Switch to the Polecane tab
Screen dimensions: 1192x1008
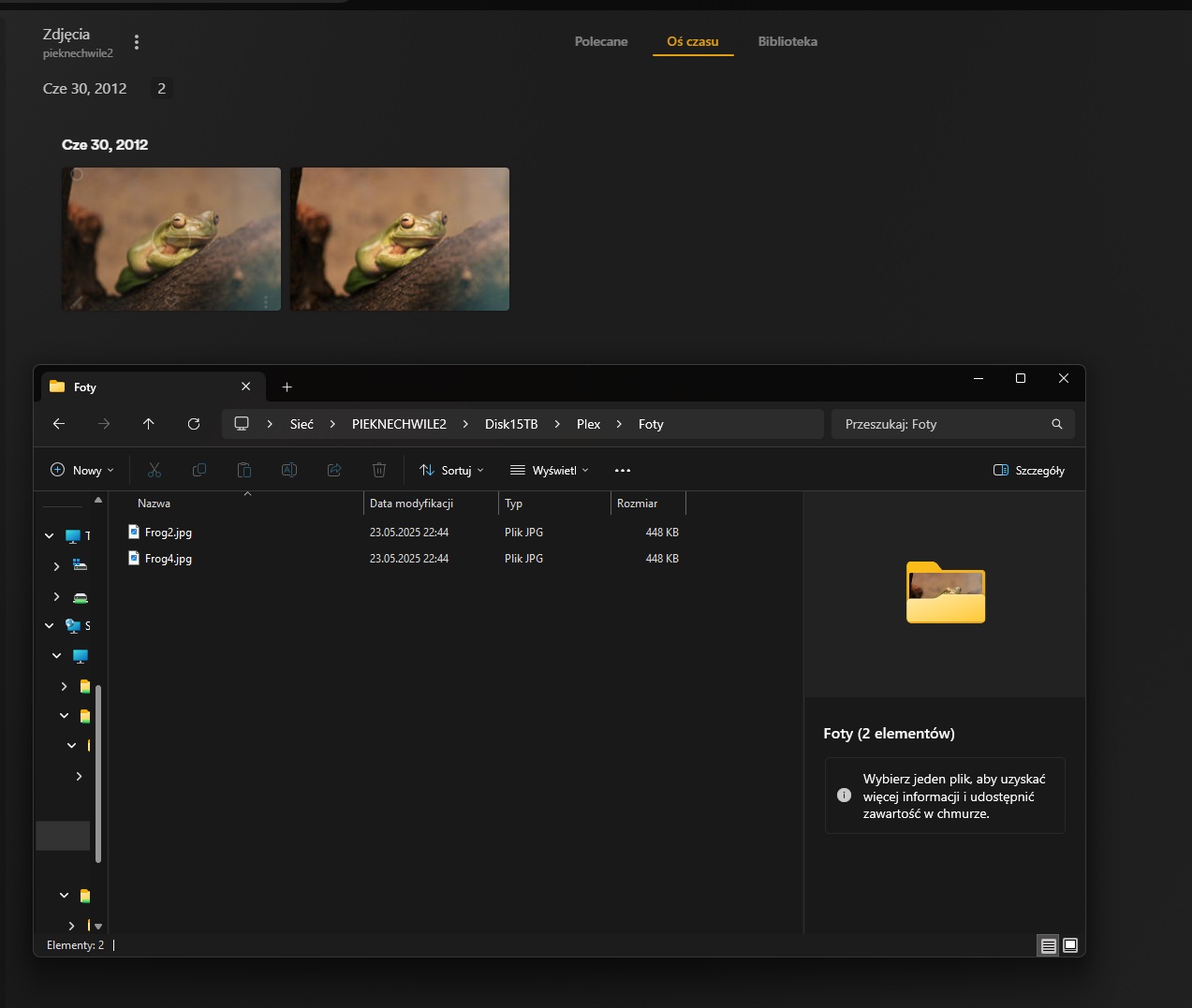click(601, 41)
